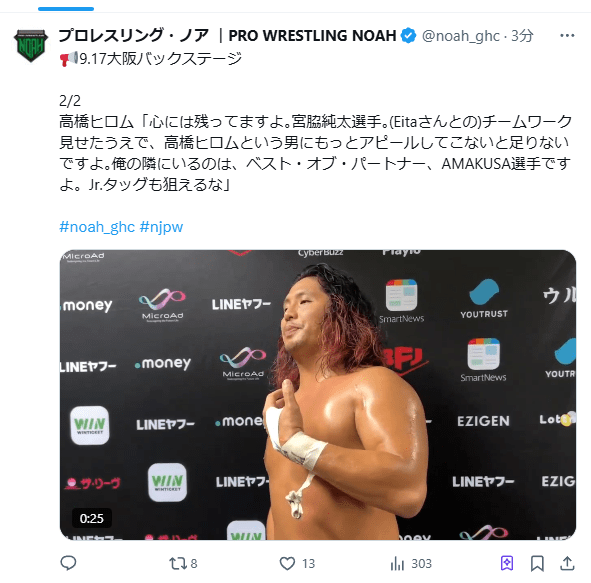Image resolution: width=591 pixels, height=583 pixels.
Task: Click the tweet text about 高橋ヒロム
Action: pyautogui.click(x=315, y=153)
